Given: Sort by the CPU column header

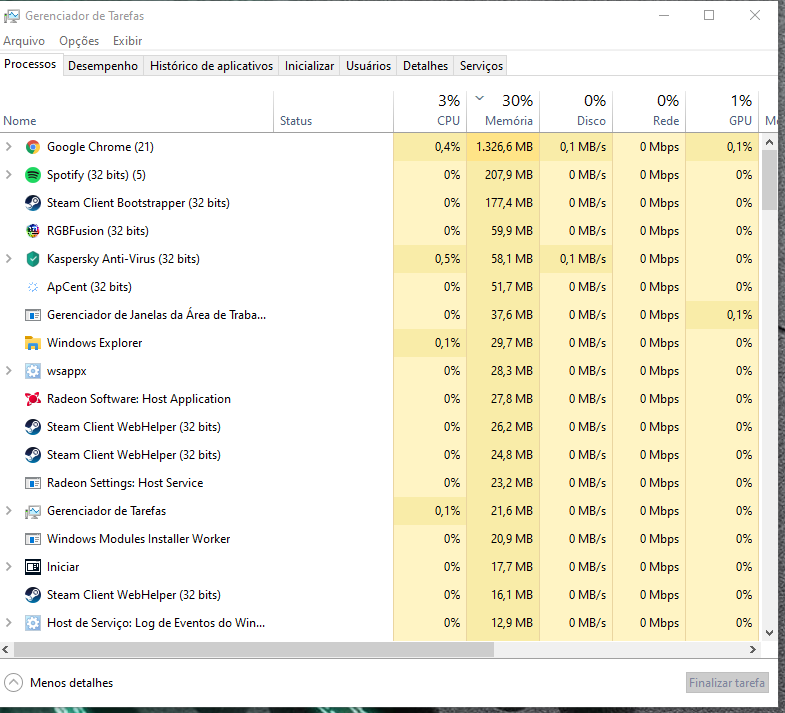Looking at the screenshot, I should (430, 112).
